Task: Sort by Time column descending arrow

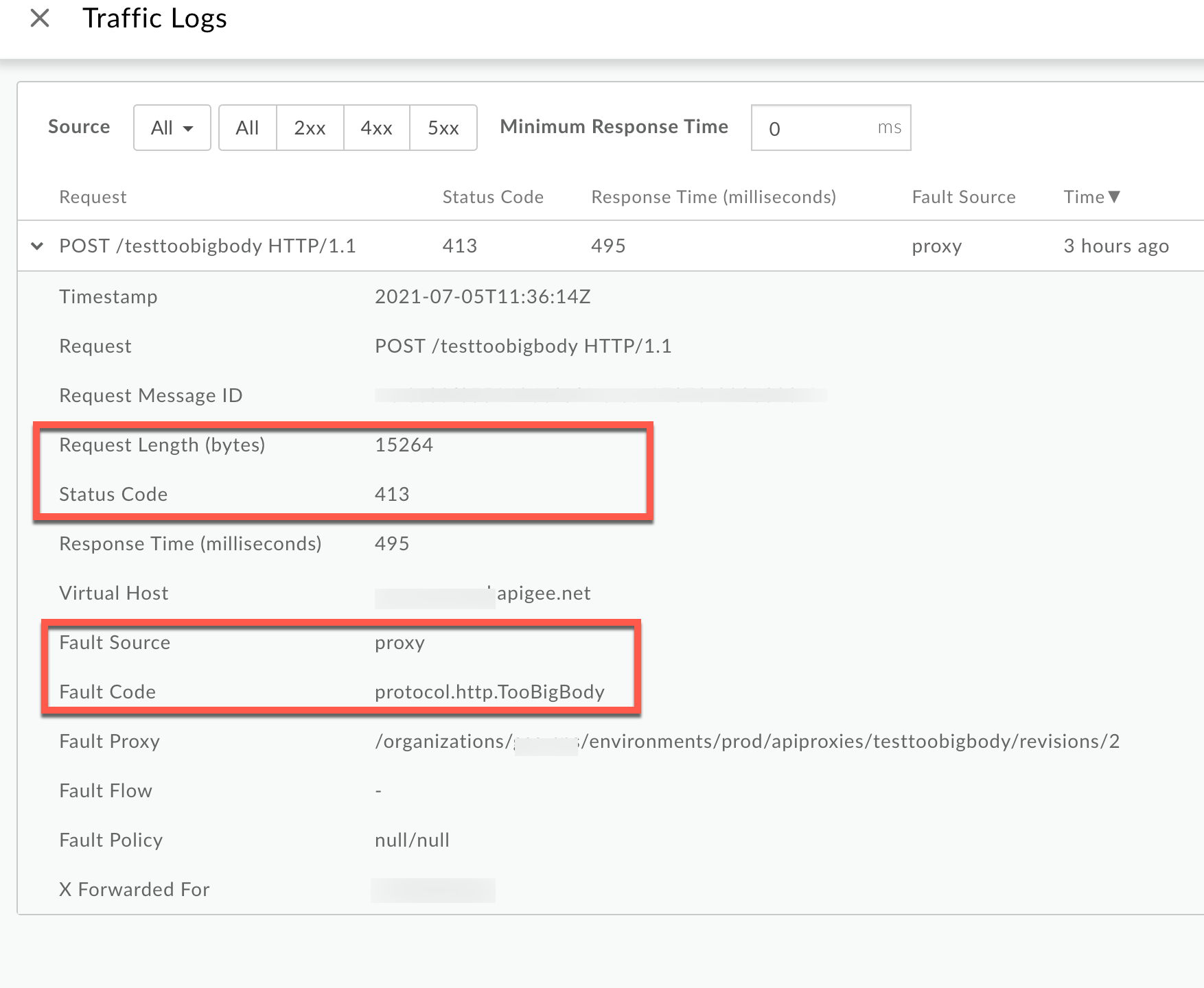Action: pos(1114,197)
